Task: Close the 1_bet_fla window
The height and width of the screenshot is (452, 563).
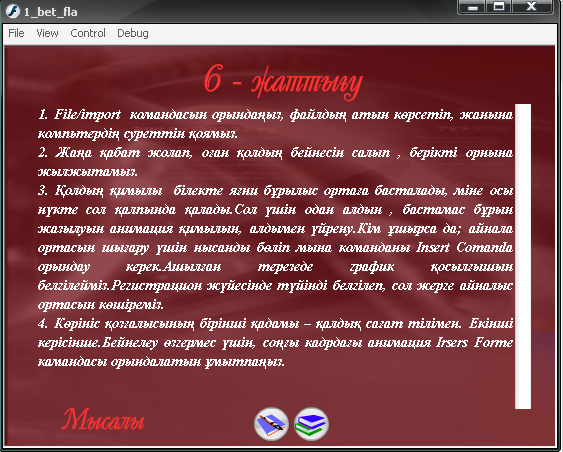Action: point(532,7)
